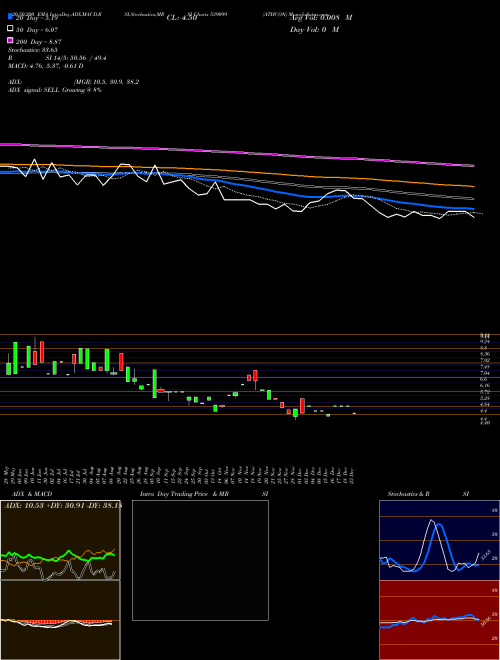Click the 'SI 14/5: 50.56 / 49.4' value
The image size is (500, 660).
(x=76, y=58)
